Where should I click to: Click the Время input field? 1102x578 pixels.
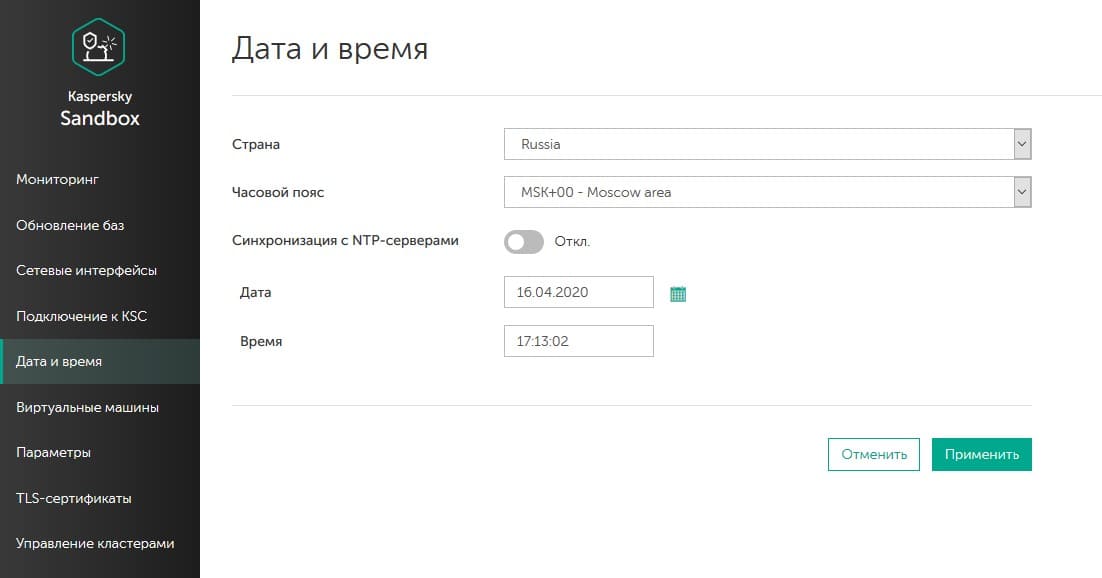click(x=578, y=341)
